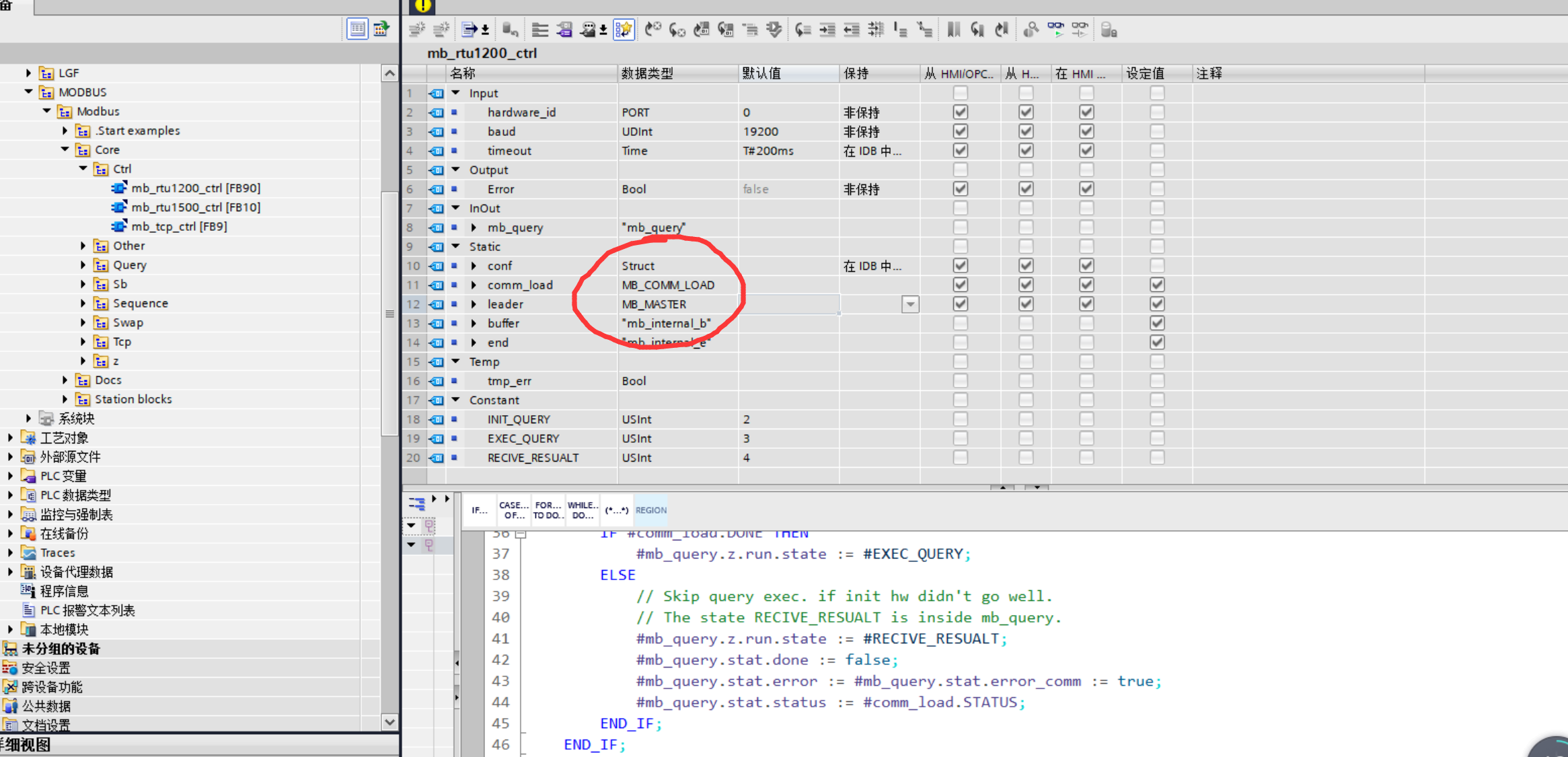Toggle setpoint checkbox for buffer row

[x=1156, y=324]
